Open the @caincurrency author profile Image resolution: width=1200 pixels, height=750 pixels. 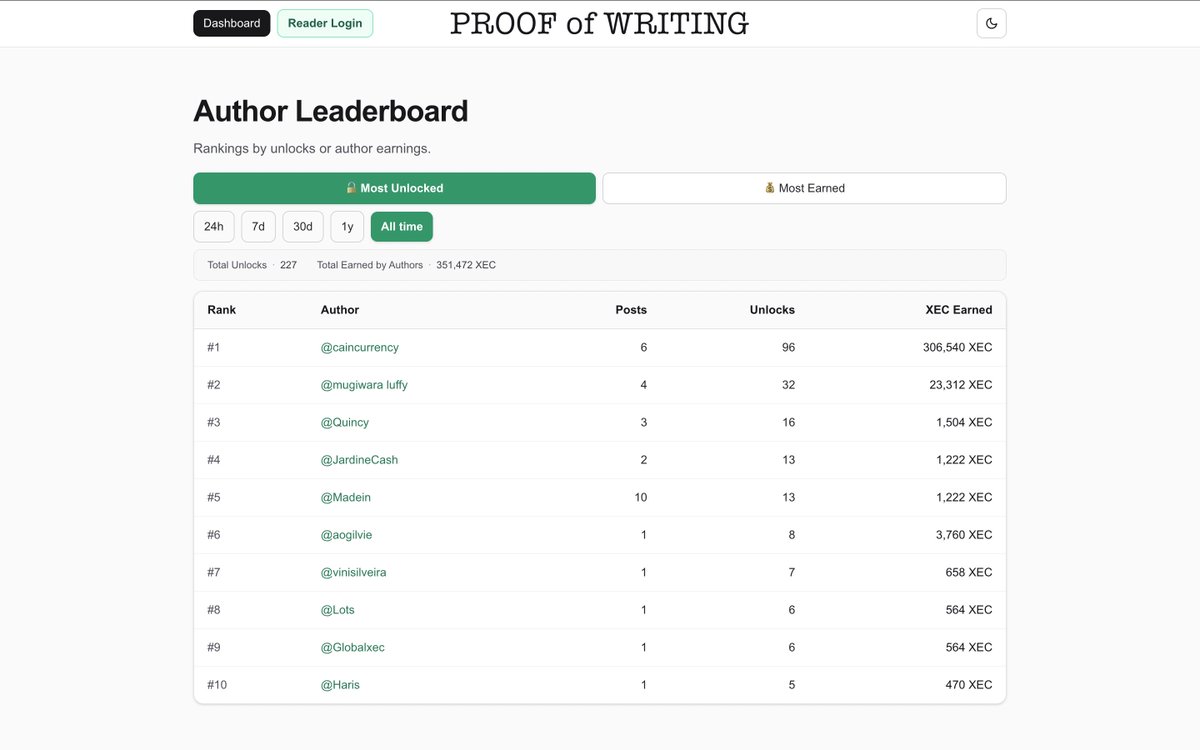tap(360, 347)
